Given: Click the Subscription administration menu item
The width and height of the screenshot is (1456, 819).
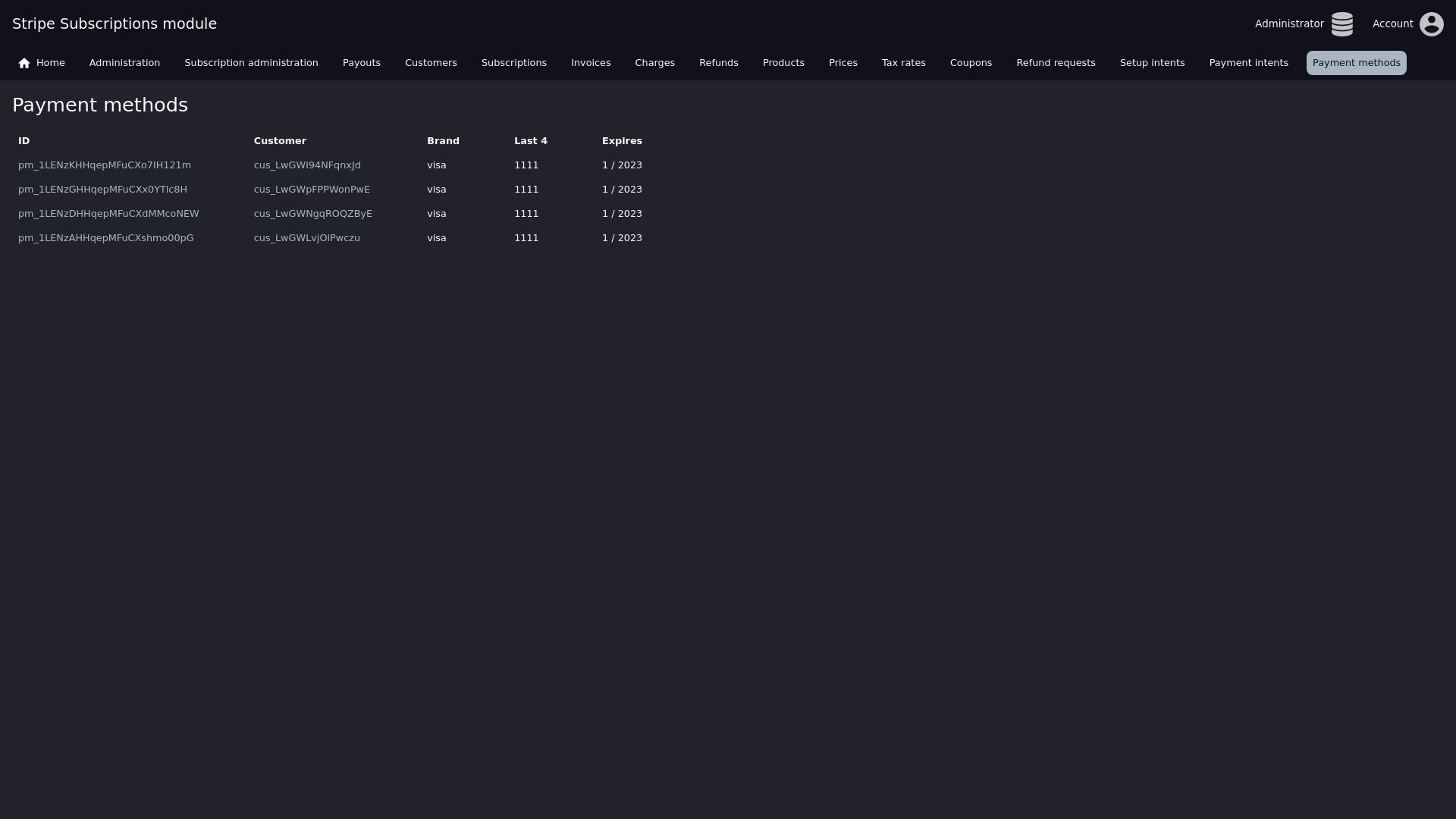Looking at the screenshot, I should point(251,63).
